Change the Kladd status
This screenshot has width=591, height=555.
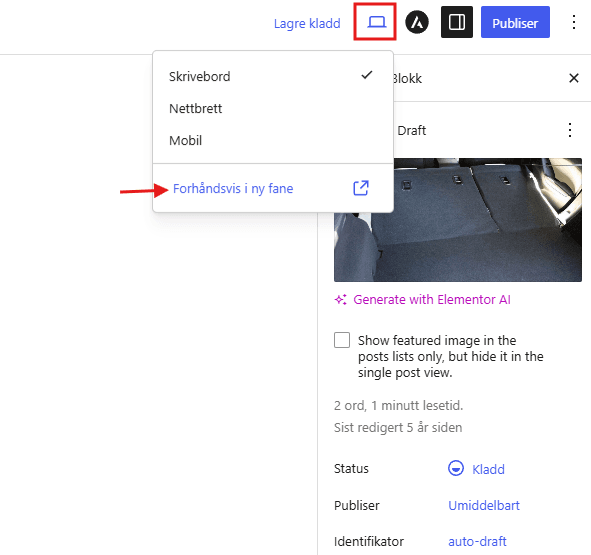coord(488,469)
